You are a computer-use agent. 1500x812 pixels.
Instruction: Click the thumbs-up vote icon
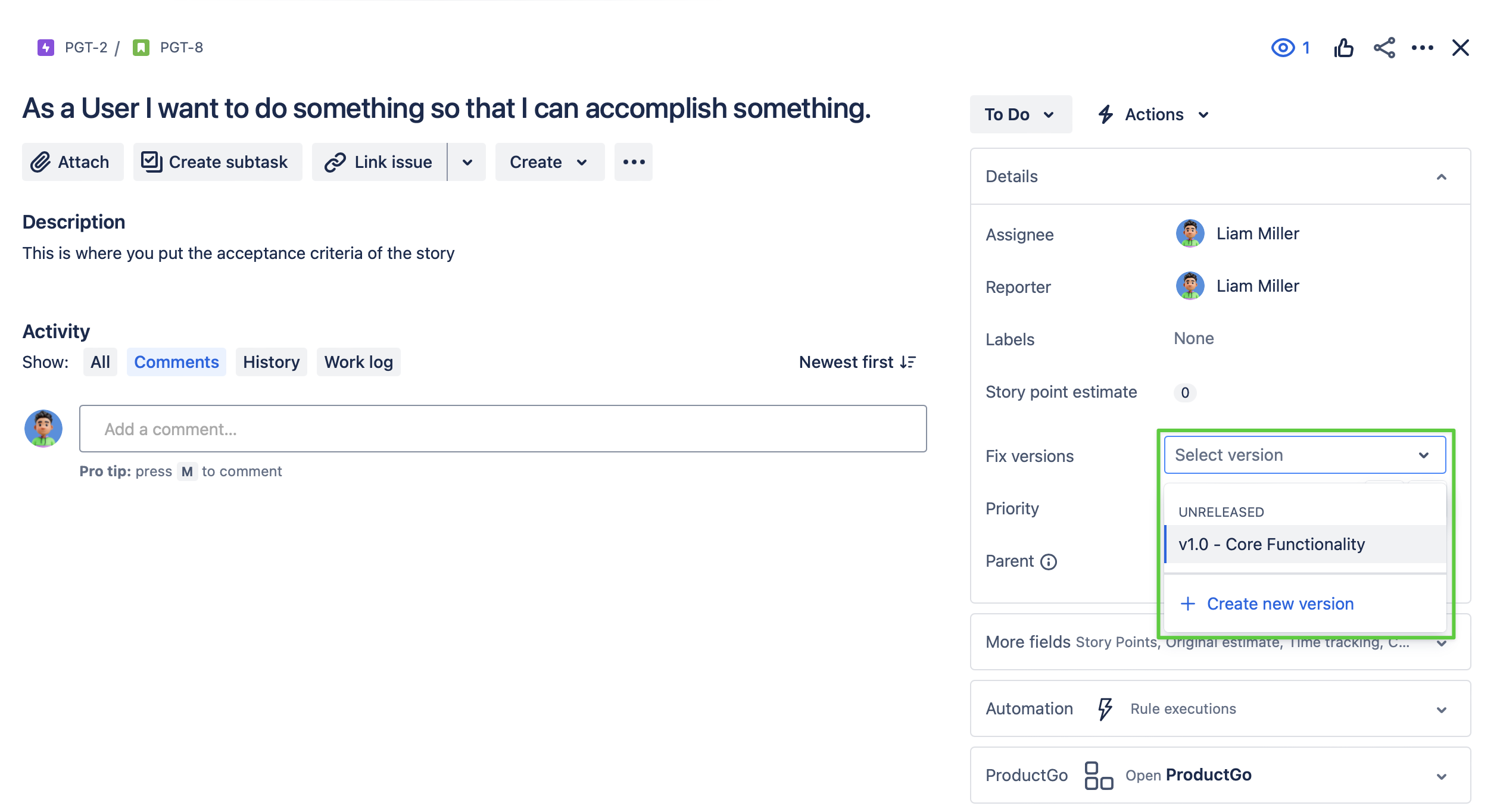point(1343,48)
